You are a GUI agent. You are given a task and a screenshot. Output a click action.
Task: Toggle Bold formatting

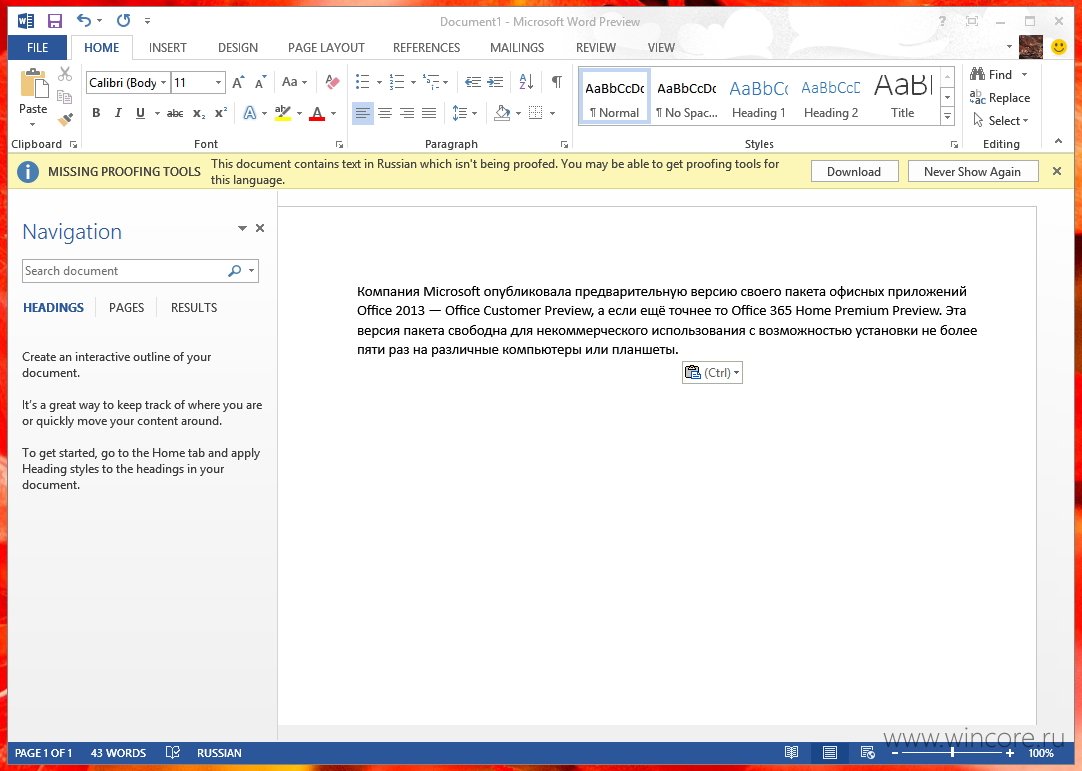tap(96, 113)
